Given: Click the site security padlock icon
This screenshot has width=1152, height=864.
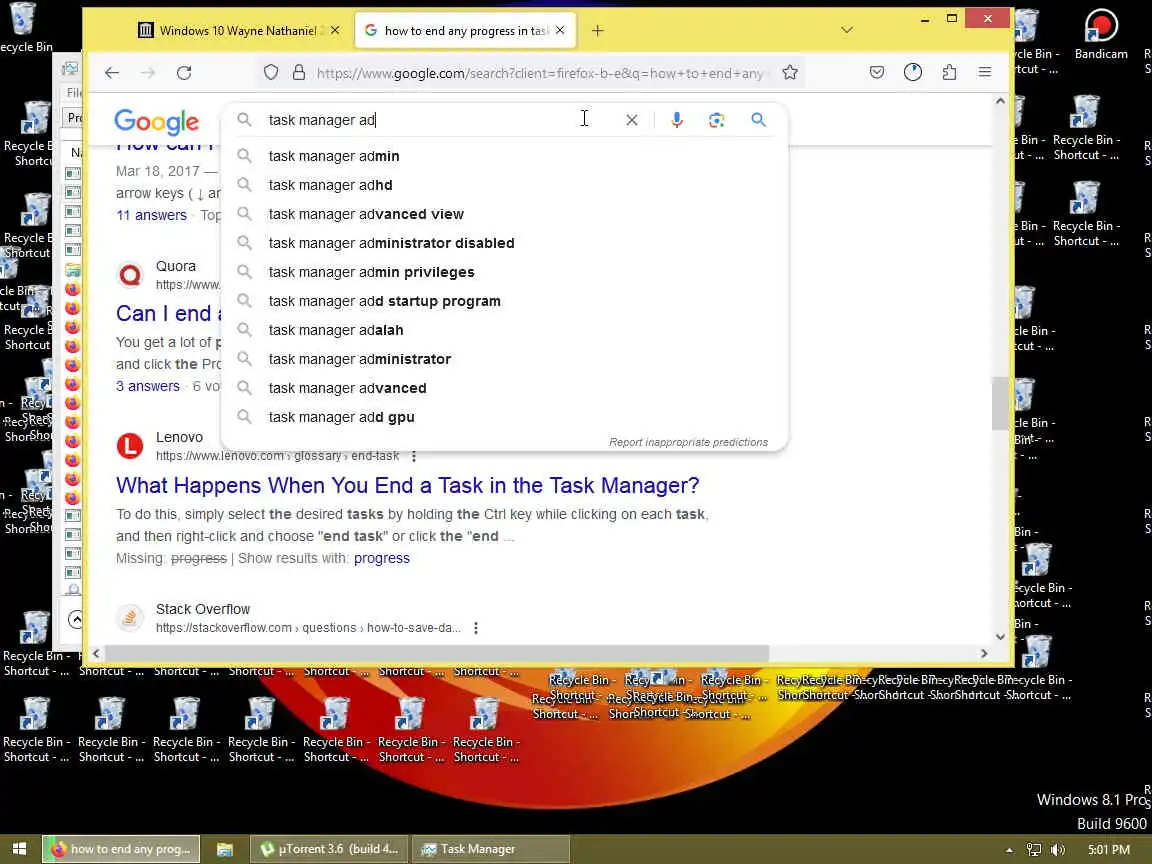Looking at the screenshot, I should [x=298, y=73].
